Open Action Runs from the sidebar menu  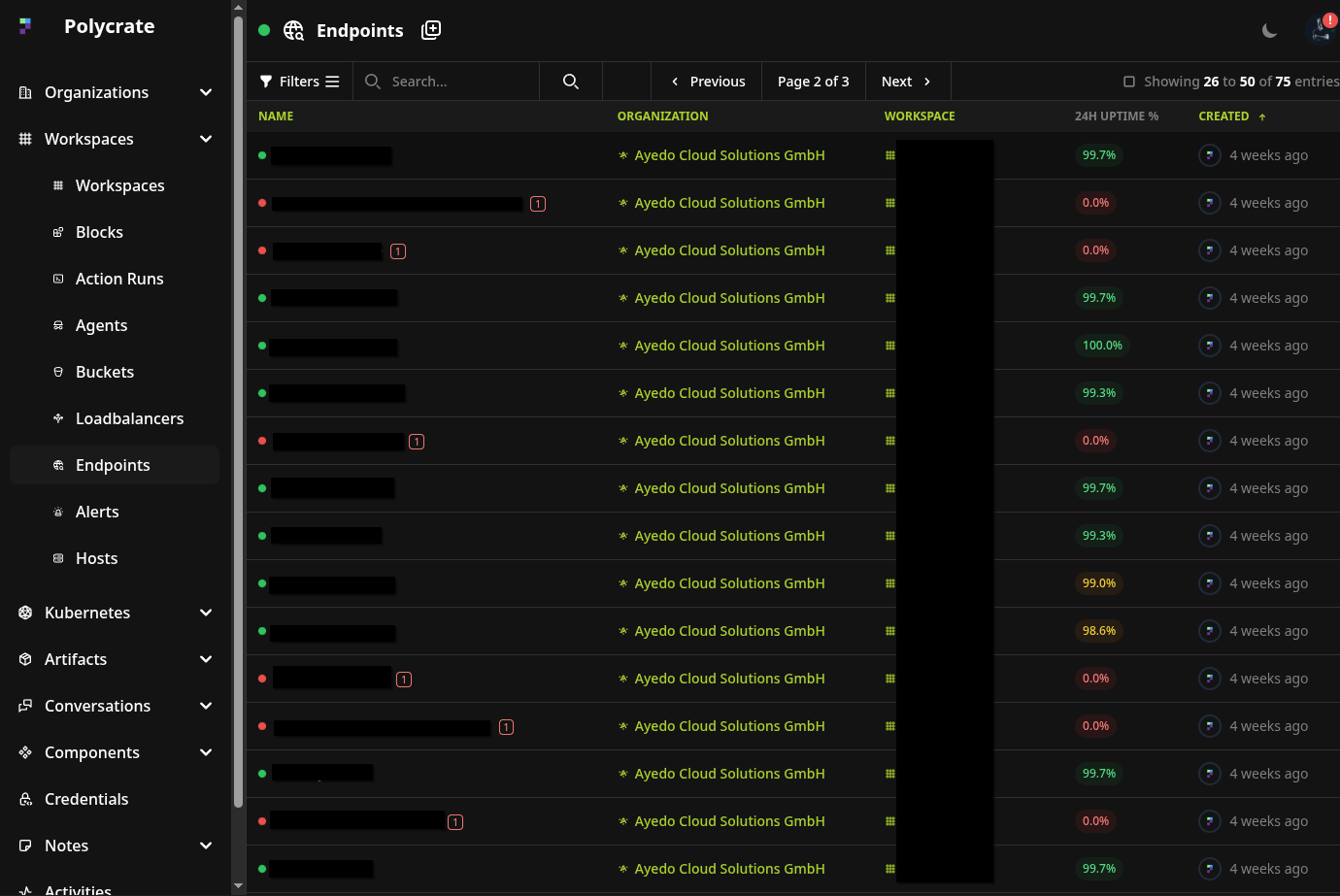(119, 279)
